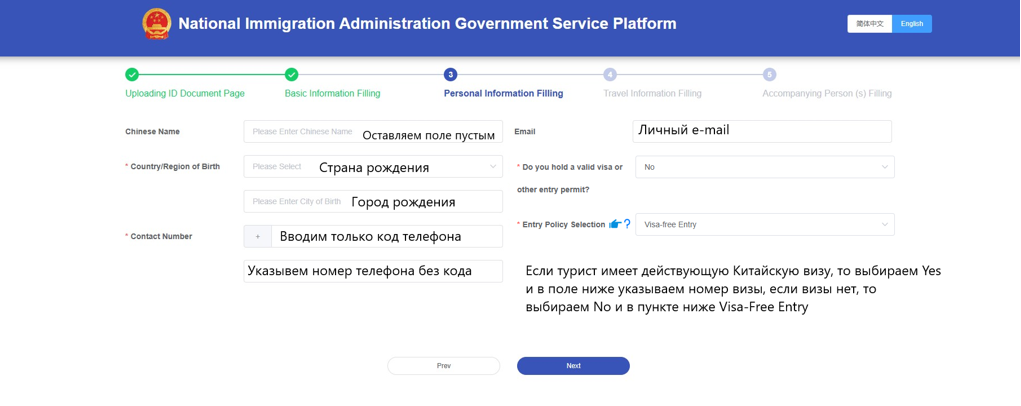Switch language to 简体中文
Screen dimensions: 1021x406
tap(869, 24)
